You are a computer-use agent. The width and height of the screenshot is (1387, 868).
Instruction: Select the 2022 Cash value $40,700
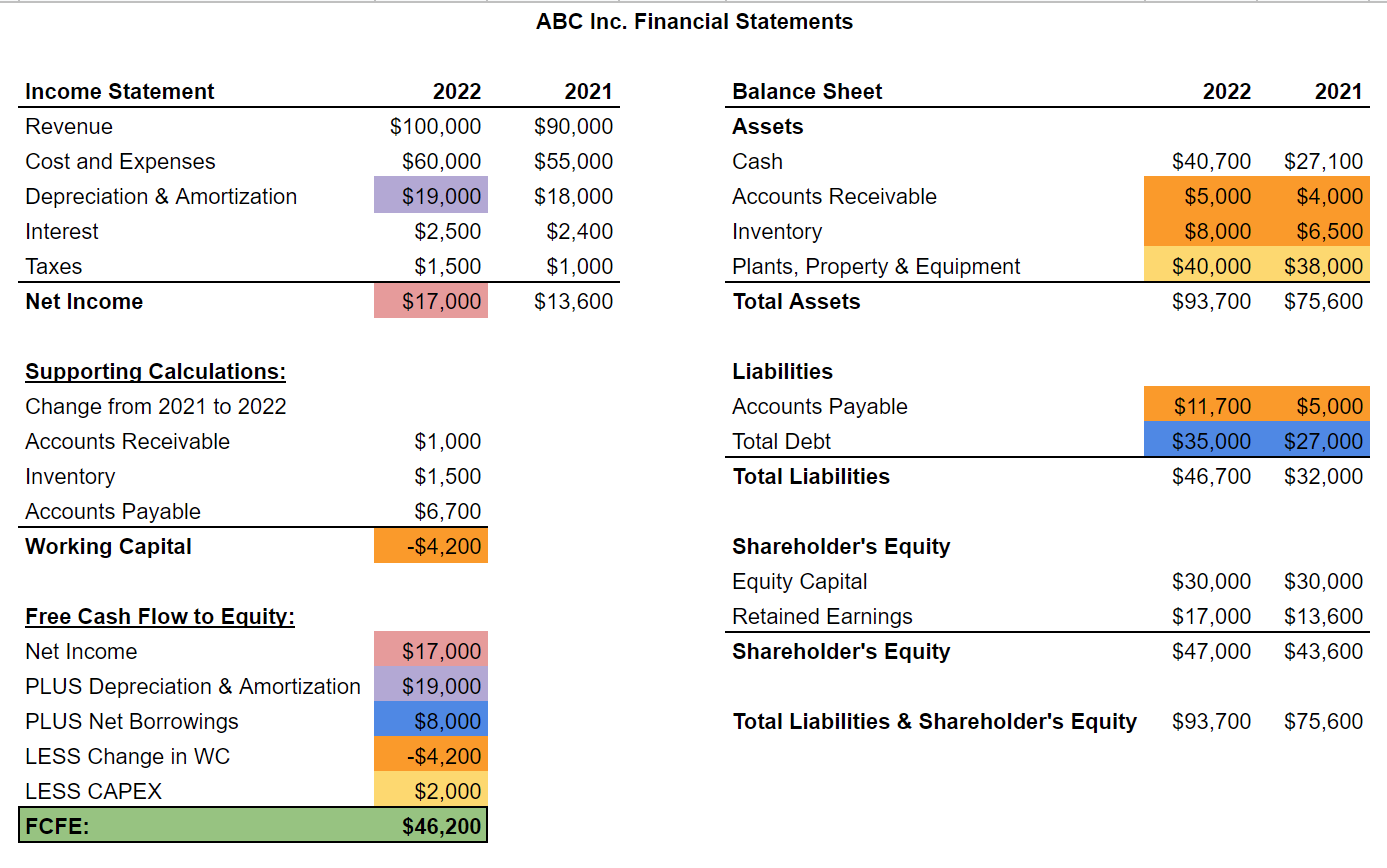click(x=1211, y=161)
